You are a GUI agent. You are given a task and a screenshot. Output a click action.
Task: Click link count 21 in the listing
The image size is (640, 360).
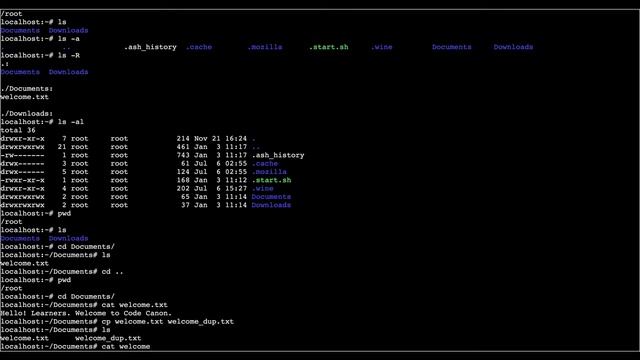click(x=62, y=147)
